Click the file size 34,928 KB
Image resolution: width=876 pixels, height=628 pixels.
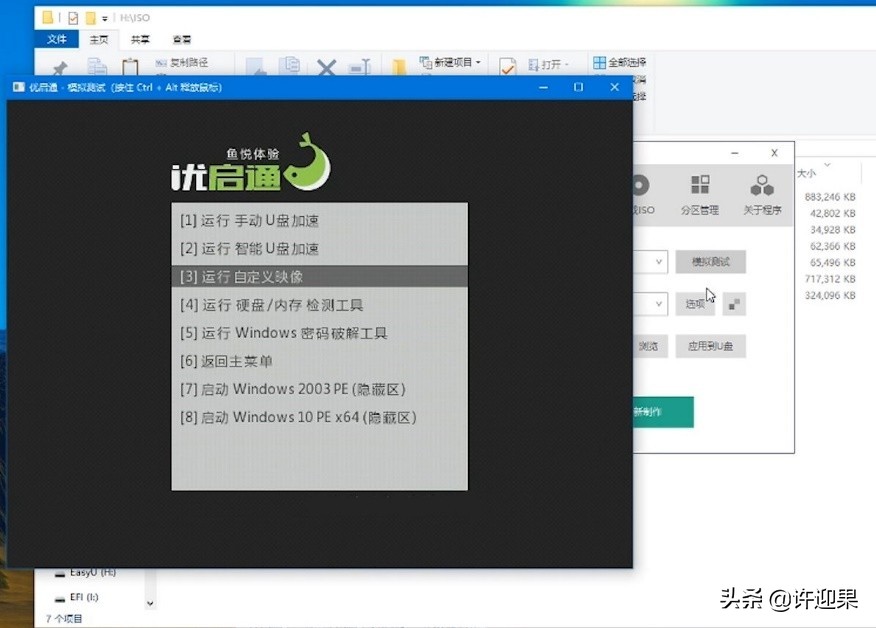(832, 230)
